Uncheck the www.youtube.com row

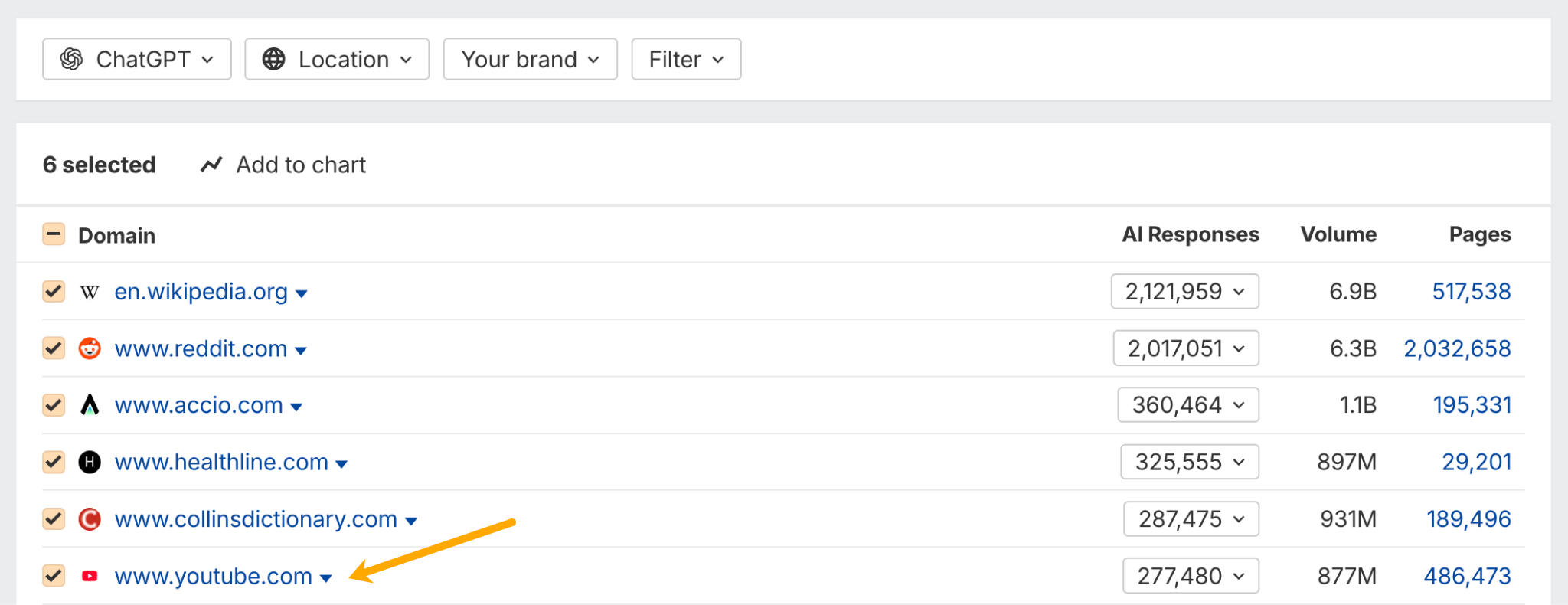click(x=53, y=575)
